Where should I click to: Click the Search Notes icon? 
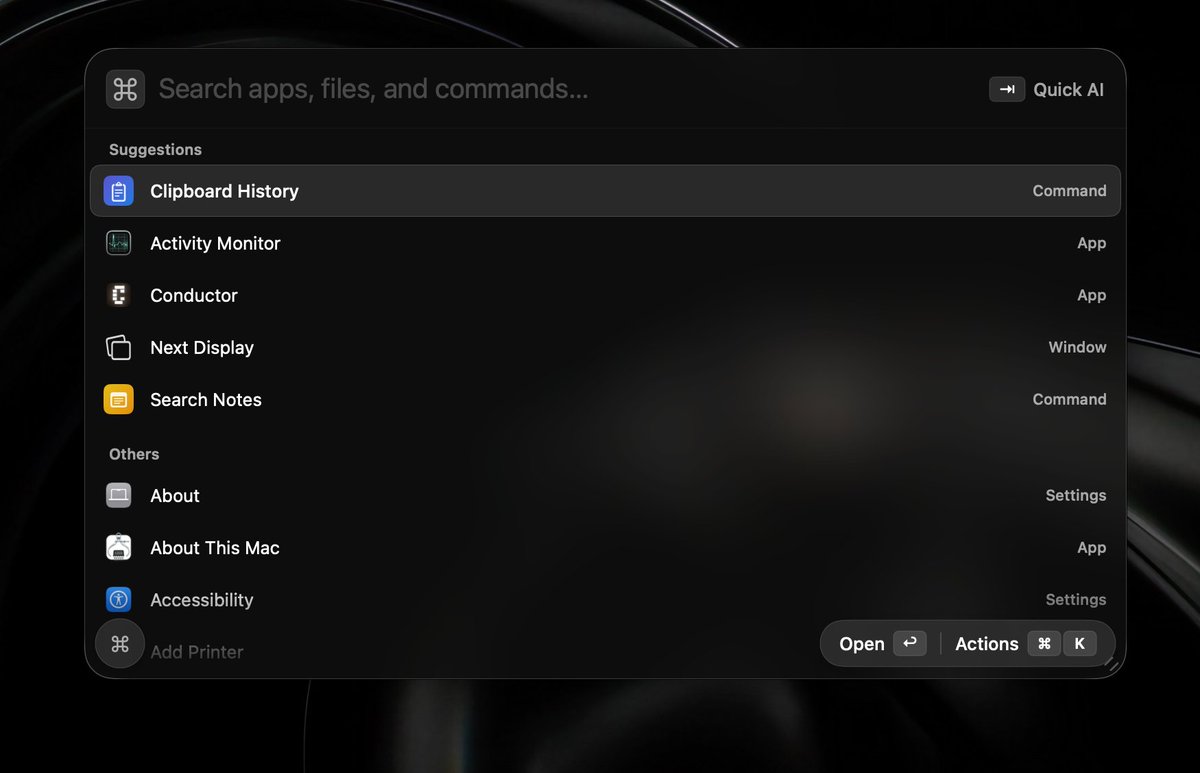pyautogui.click(x=119, y=399)
